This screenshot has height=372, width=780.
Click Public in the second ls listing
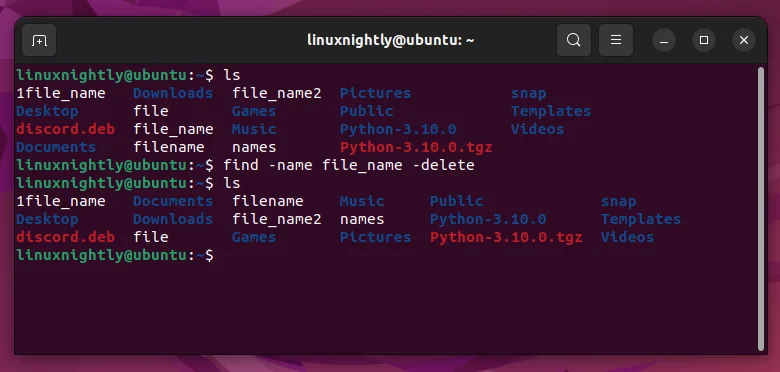pyautogui.click(x=457, y=201)
